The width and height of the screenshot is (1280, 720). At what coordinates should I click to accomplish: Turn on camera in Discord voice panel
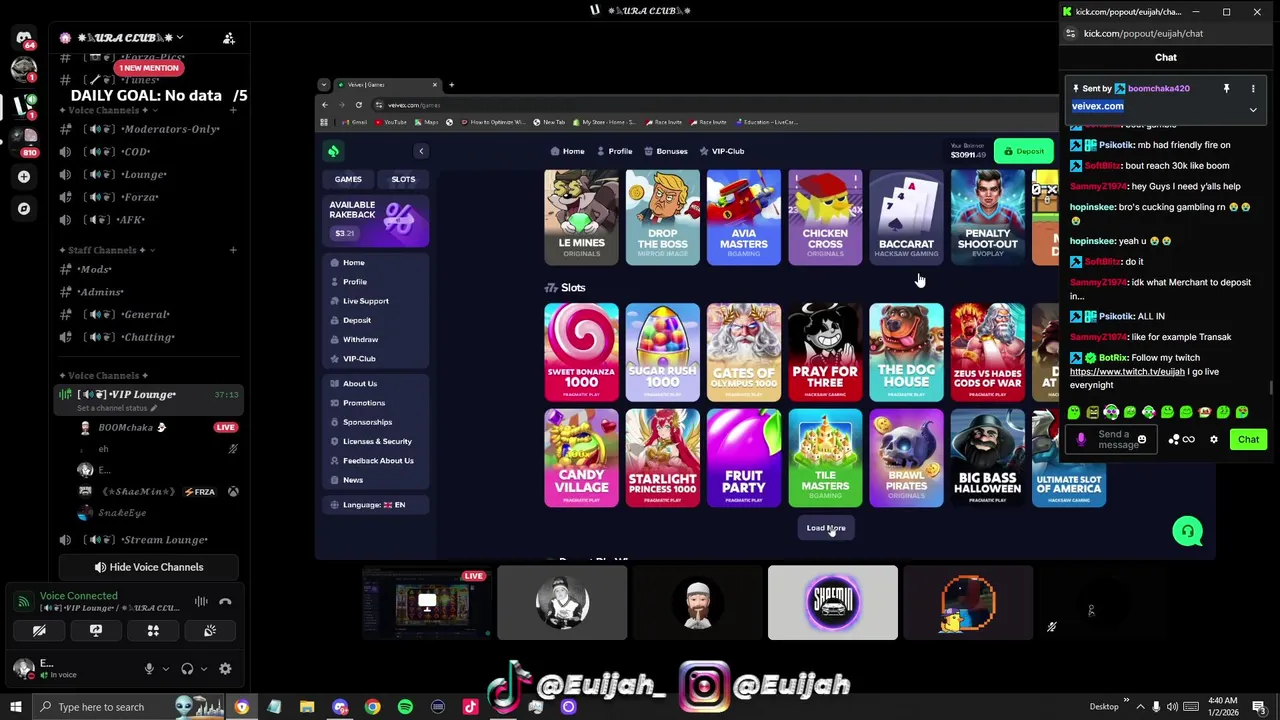pyautogui.click(x=39, y=631)
